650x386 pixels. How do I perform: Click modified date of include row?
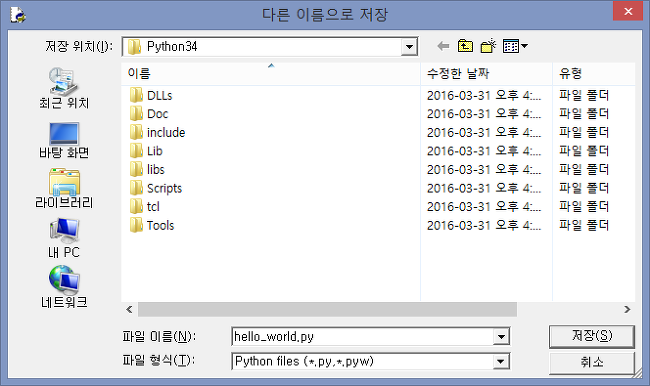484,132
